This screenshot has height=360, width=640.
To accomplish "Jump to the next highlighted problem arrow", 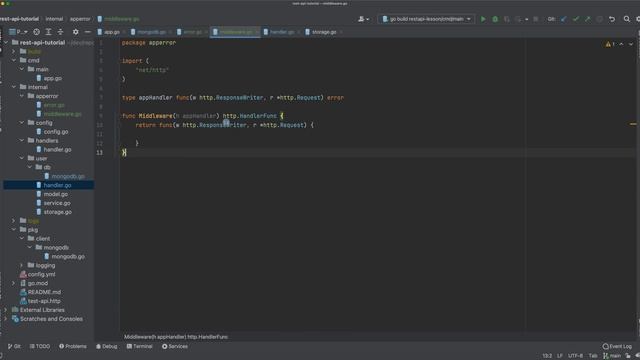I will click(631, 44).
